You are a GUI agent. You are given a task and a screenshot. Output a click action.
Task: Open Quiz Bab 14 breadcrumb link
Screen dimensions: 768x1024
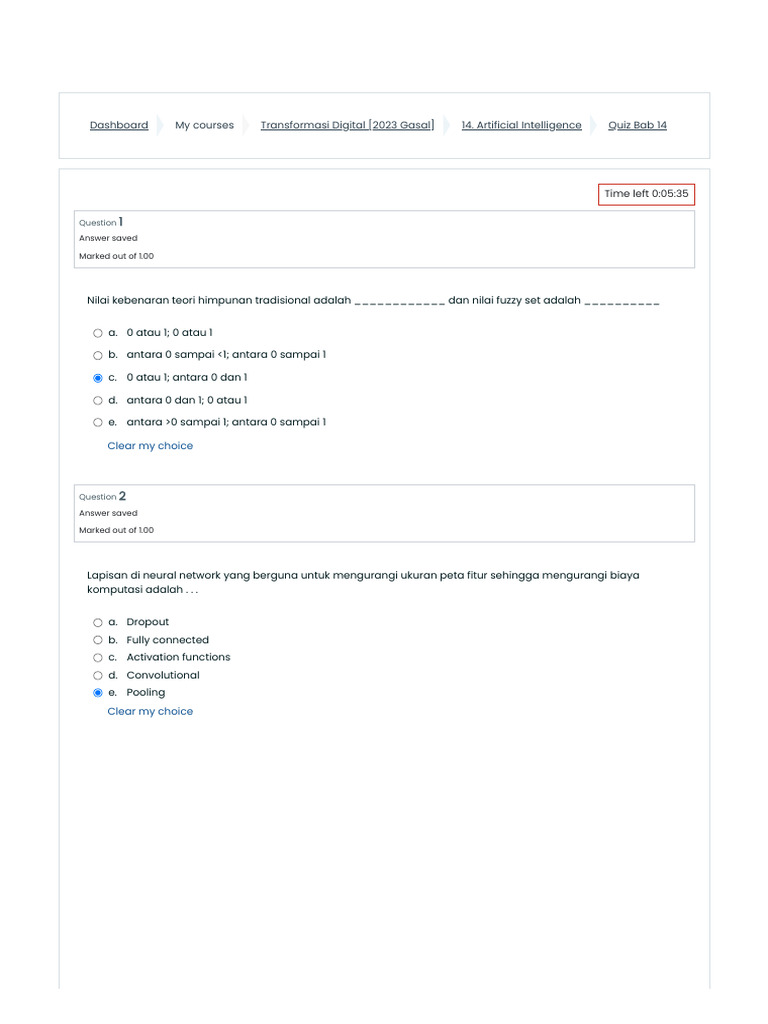[x=637, y=125]
